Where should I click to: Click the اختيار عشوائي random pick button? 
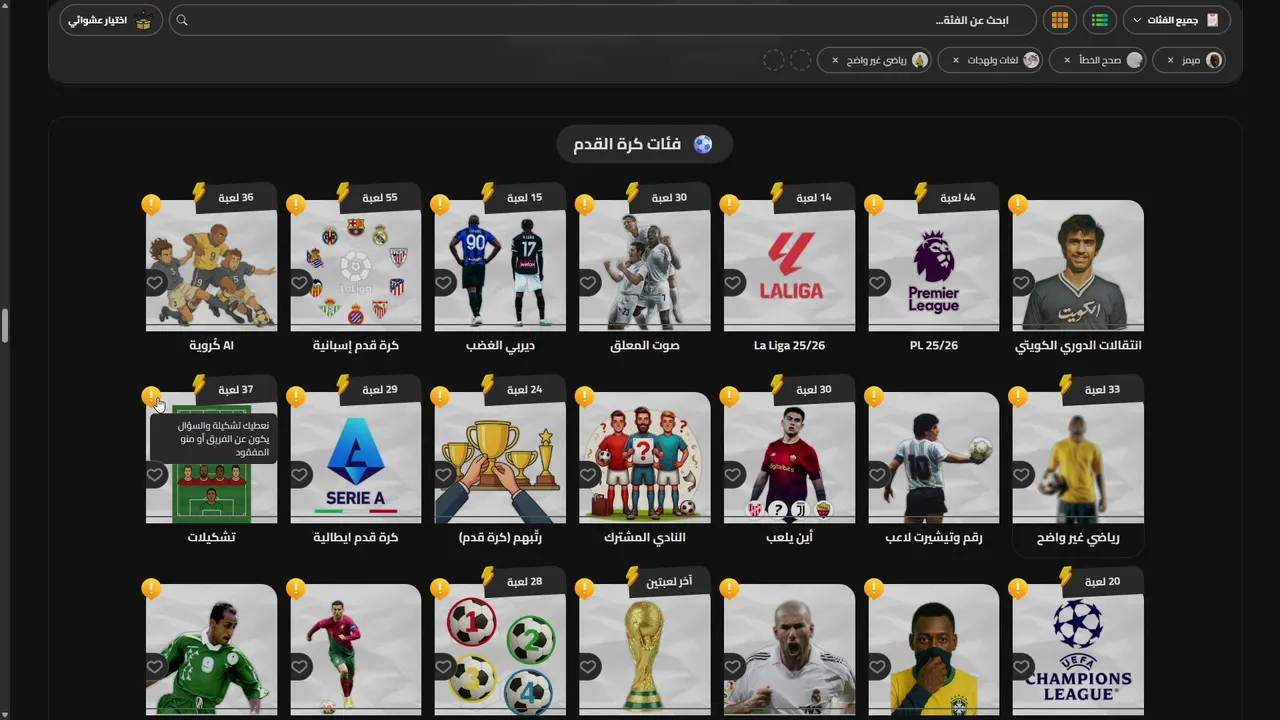tap(111, 20)
